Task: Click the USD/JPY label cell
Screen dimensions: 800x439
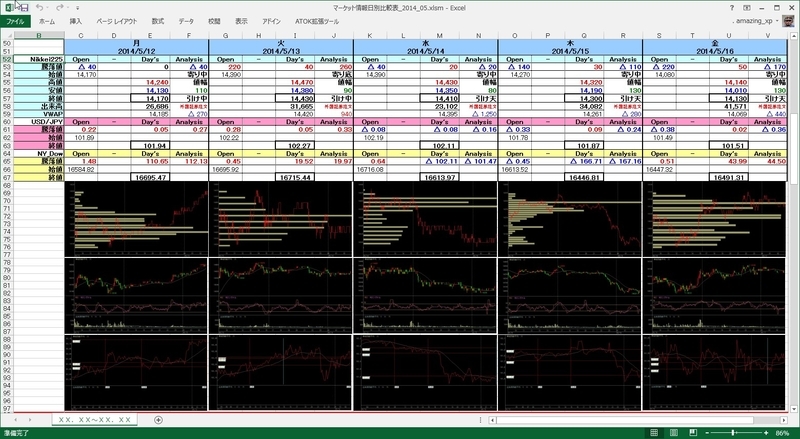Action: (39, 122)
